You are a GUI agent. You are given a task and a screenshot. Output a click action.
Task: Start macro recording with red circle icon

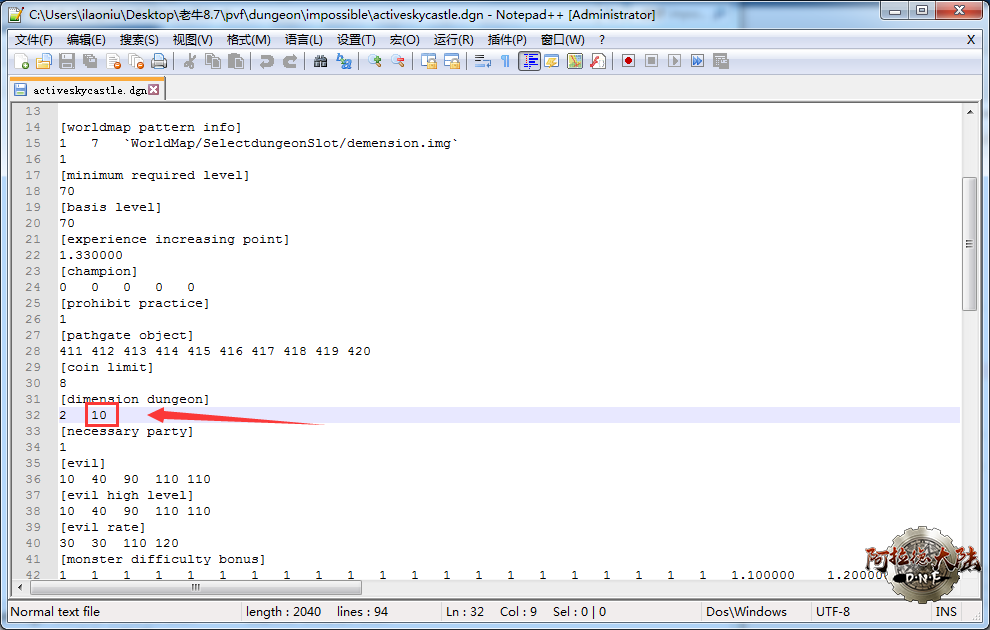(628, 62)
